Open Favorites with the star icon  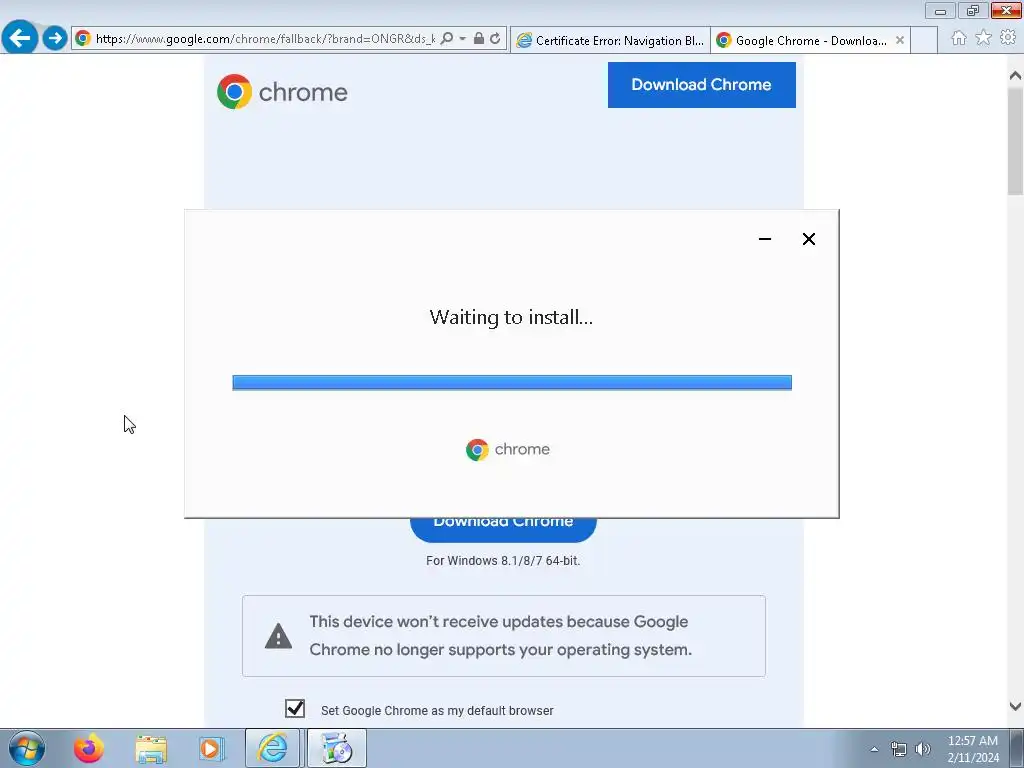(983, 38)
